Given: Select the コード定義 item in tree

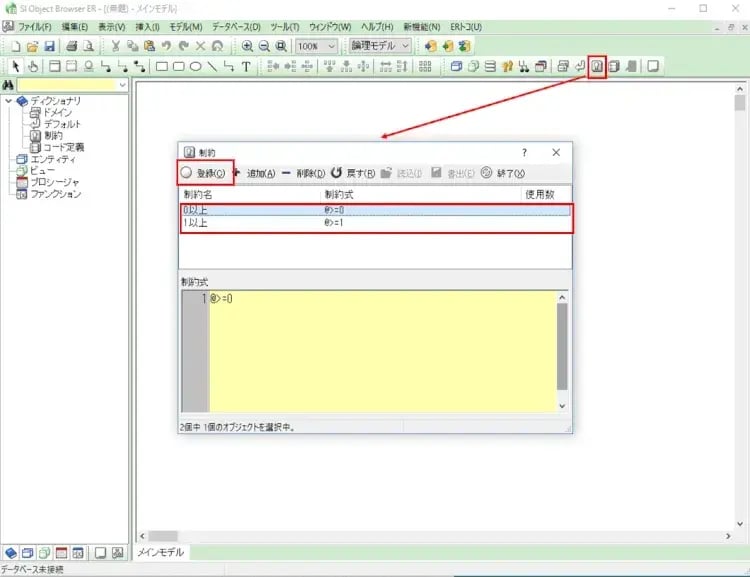Looking at the screenshot, I should (63, 147).
